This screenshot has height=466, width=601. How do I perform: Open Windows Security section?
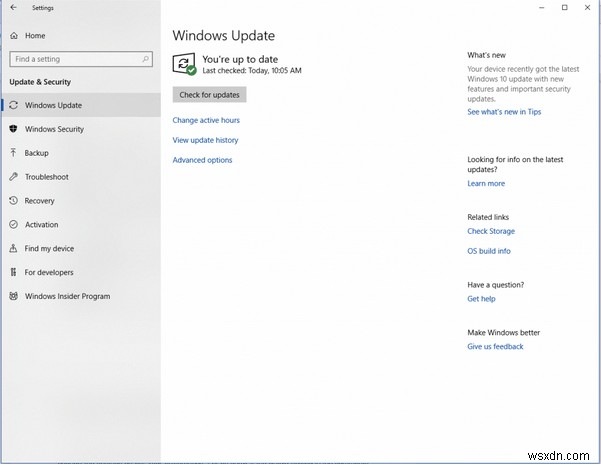pyautogui.click(x=81, y=129)
